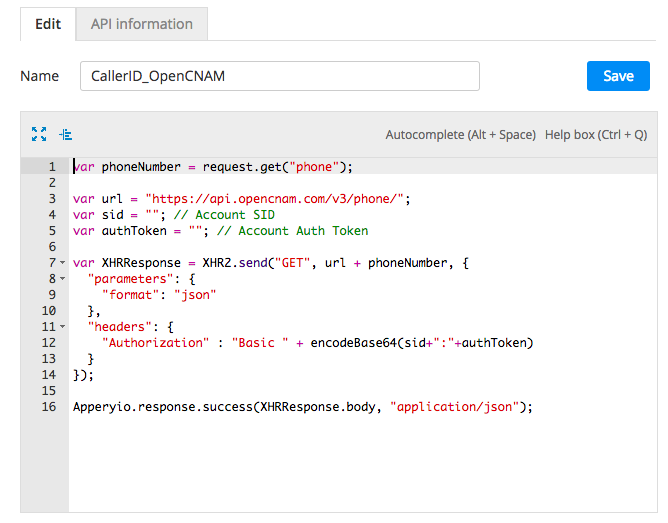Select the Edit tab
Image resolution: width=668 pixels, height=523 pixels.
(x=48, y=24)
